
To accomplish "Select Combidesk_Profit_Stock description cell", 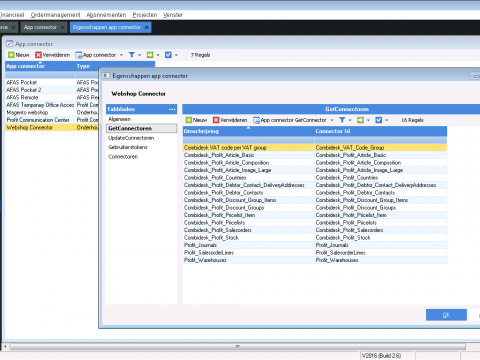I will click(x=248, y=238).
